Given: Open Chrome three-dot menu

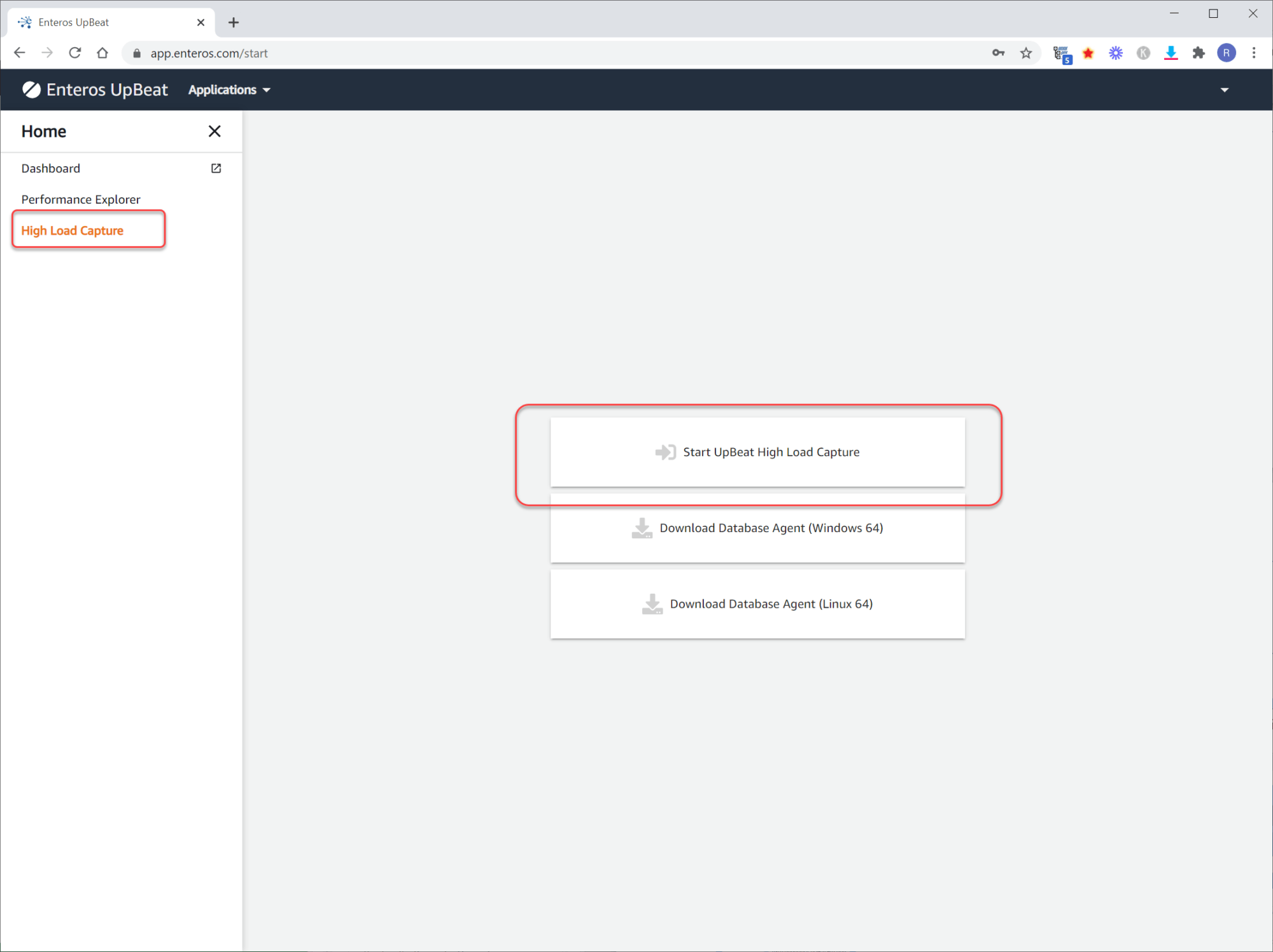Looking at the screenshot, I should (1254, 53).
